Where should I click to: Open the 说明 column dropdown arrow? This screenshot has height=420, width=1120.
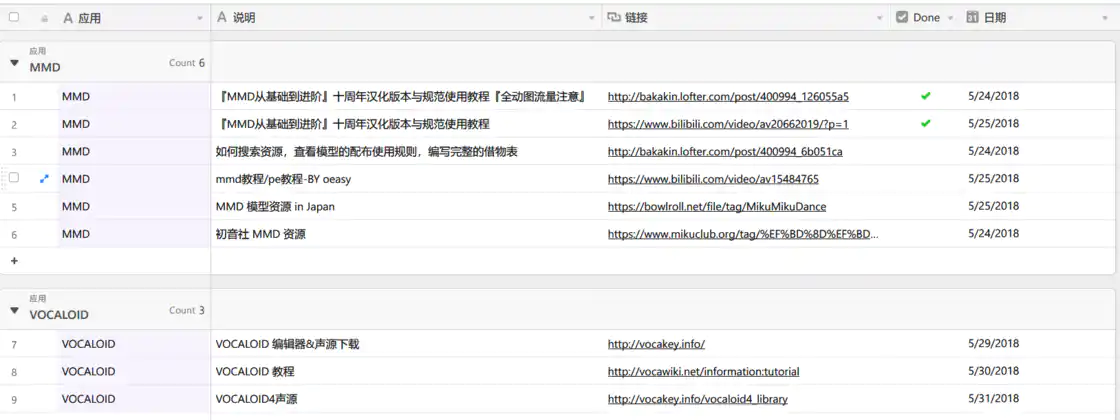[x=591, y=19]
